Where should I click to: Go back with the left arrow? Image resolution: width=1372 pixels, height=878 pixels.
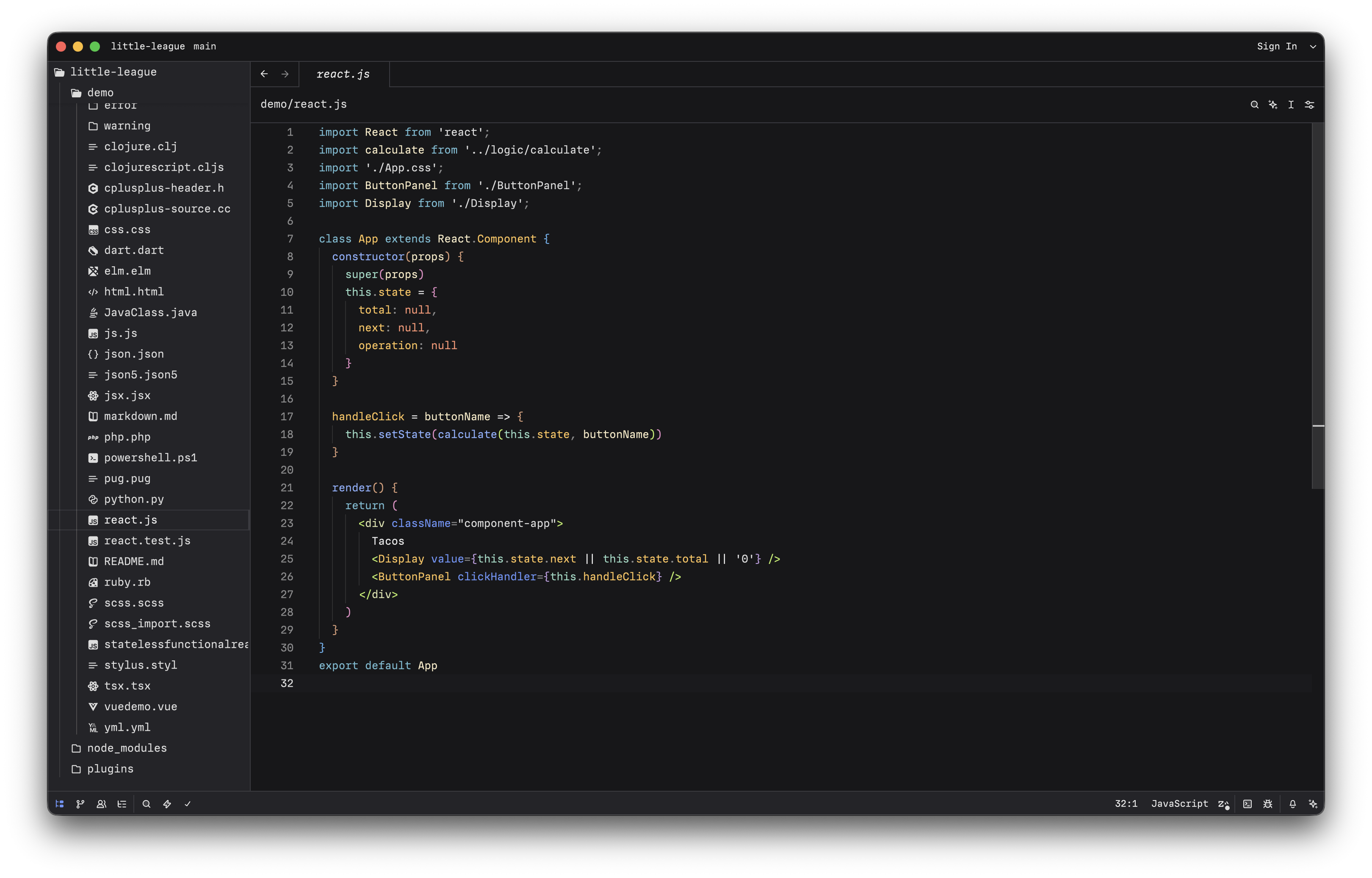coord(264,74)
